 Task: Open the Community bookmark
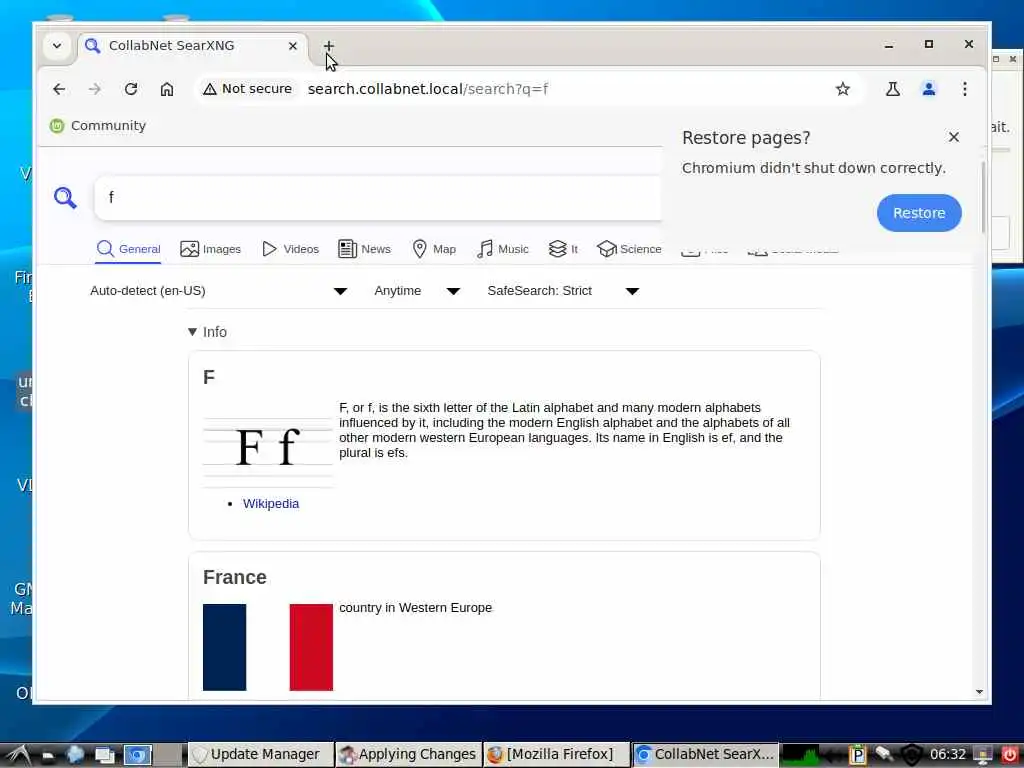pyautogui.click(x=98, y=125)
